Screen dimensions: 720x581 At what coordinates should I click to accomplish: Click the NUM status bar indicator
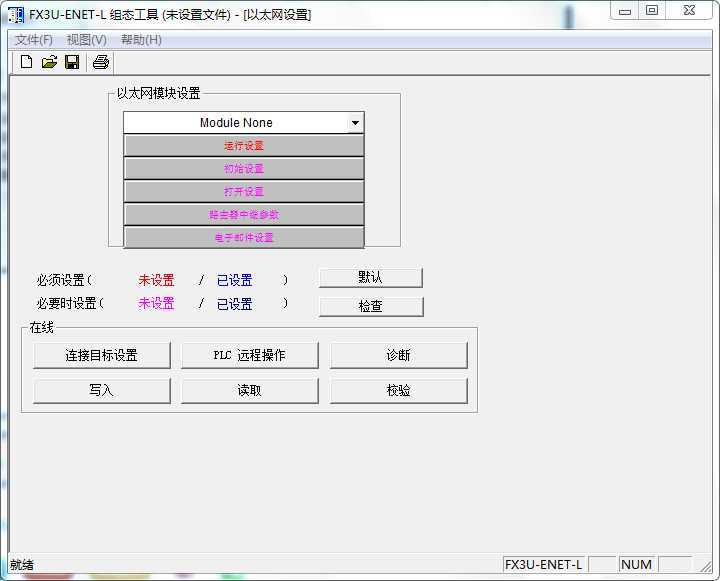pos(636,564)
